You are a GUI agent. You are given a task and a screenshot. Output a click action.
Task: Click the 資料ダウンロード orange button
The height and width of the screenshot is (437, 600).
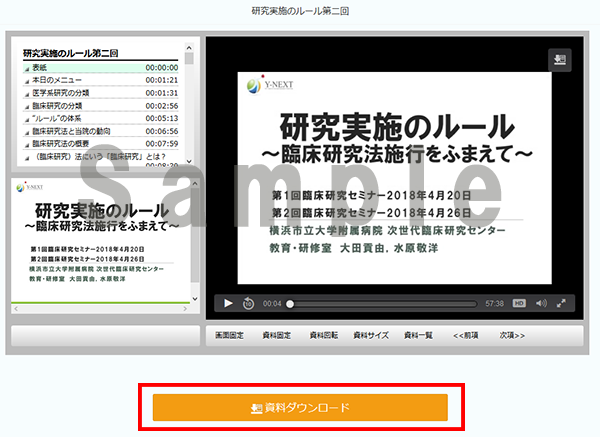300,408
